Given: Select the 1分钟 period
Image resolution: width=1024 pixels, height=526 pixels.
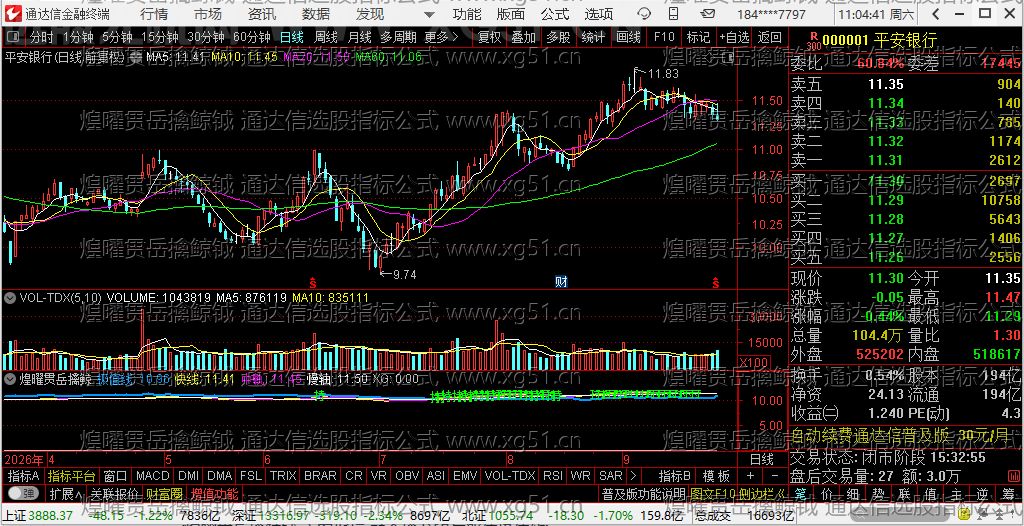Looking at the screenshot, I should 78,37.
